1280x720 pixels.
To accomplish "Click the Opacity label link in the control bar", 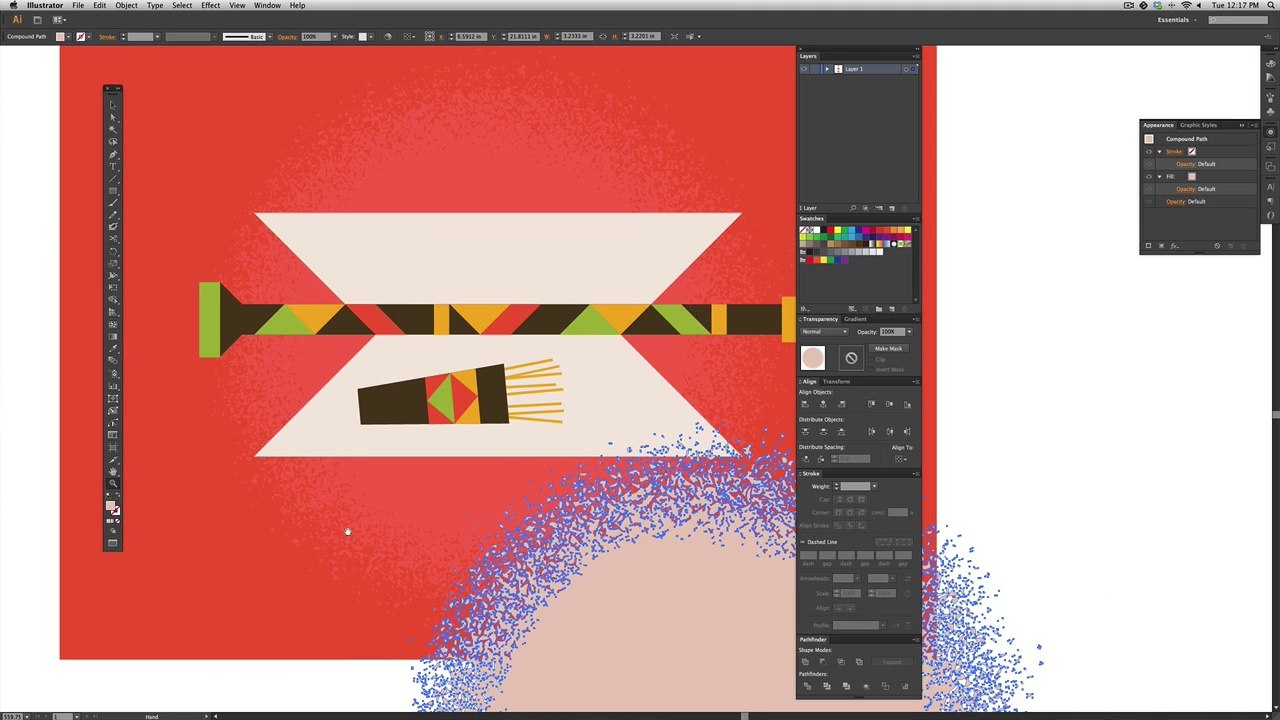I will click(x=287, y=37).
